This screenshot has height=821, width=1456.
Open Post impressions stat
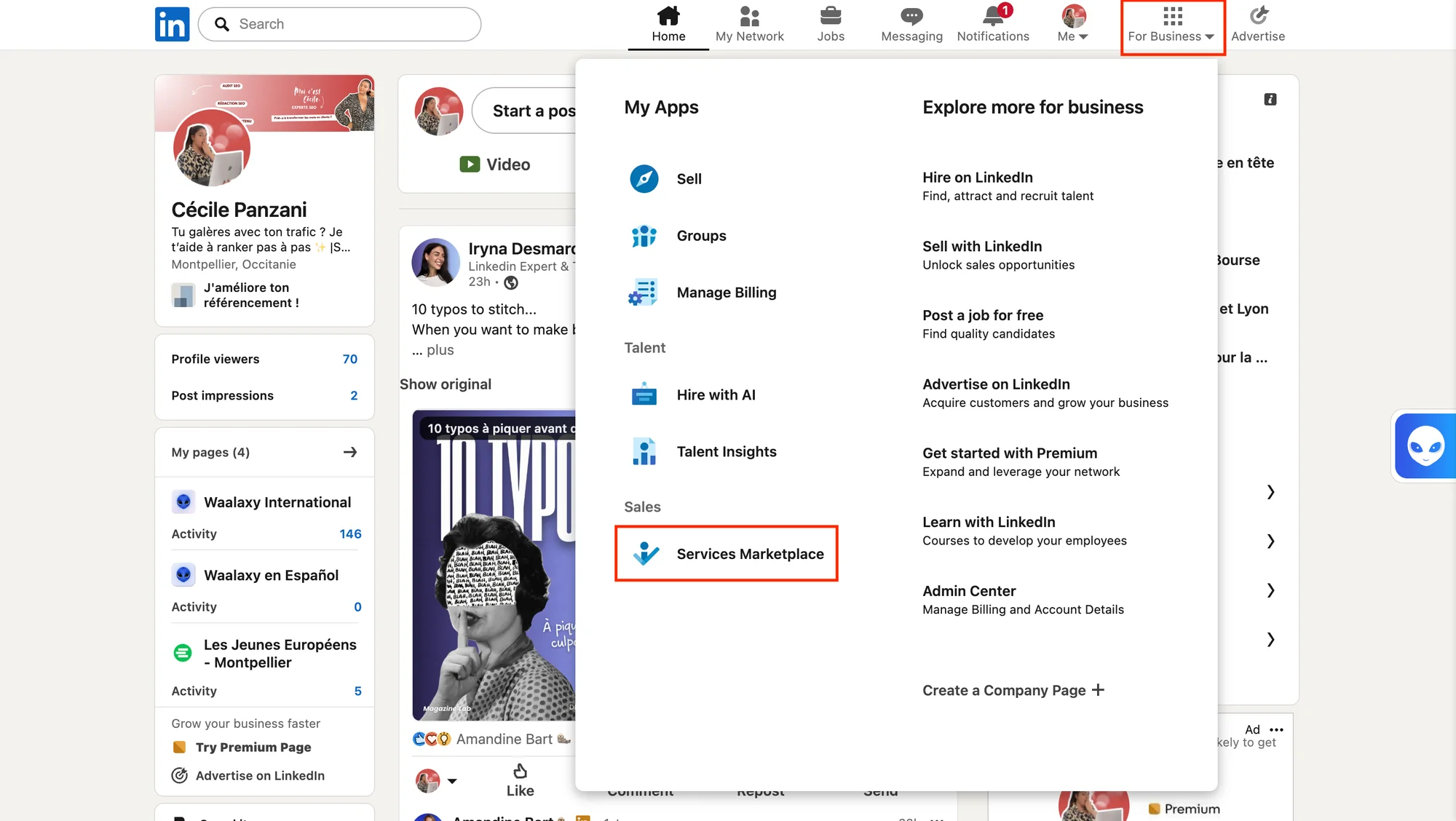pos(264,395)
